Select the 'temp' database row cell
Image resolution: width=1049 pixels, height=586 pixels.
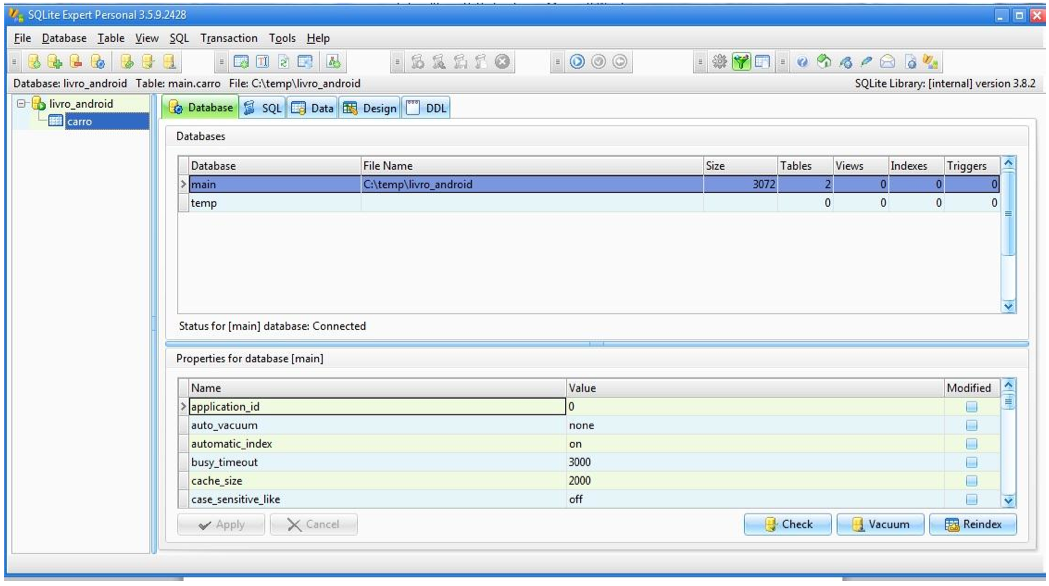275,203
